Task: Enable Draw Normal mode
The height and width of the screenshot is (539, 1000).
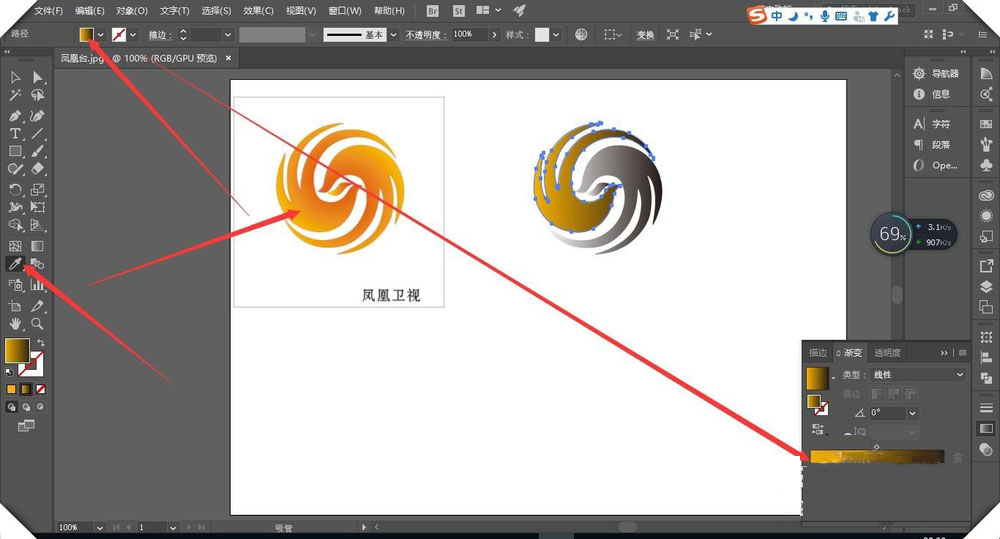Action: pyautogui.click(x=11, y=407)
